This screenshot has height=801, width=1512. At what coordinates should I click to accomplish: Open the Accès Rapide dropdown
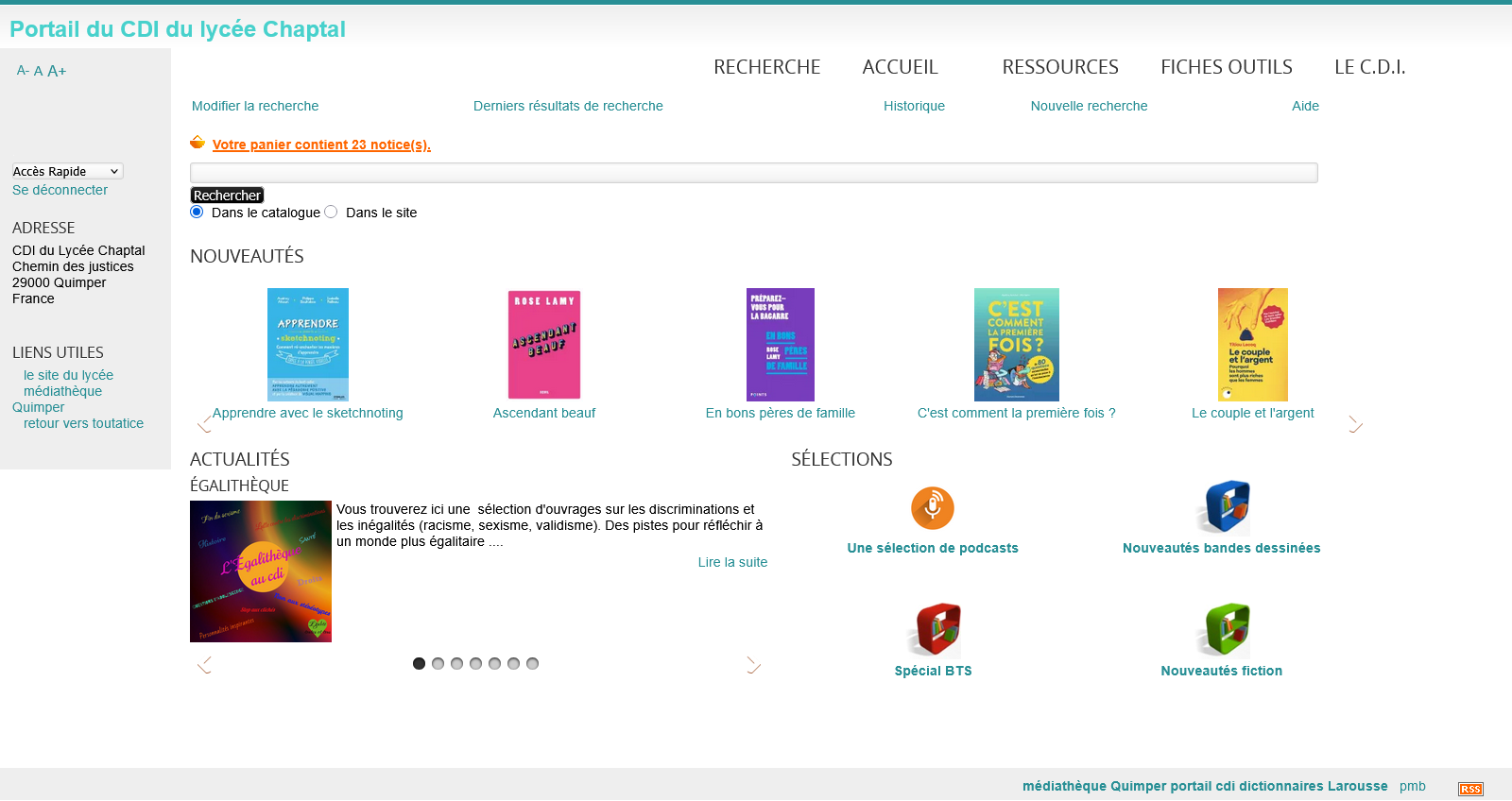click(67, 171)
